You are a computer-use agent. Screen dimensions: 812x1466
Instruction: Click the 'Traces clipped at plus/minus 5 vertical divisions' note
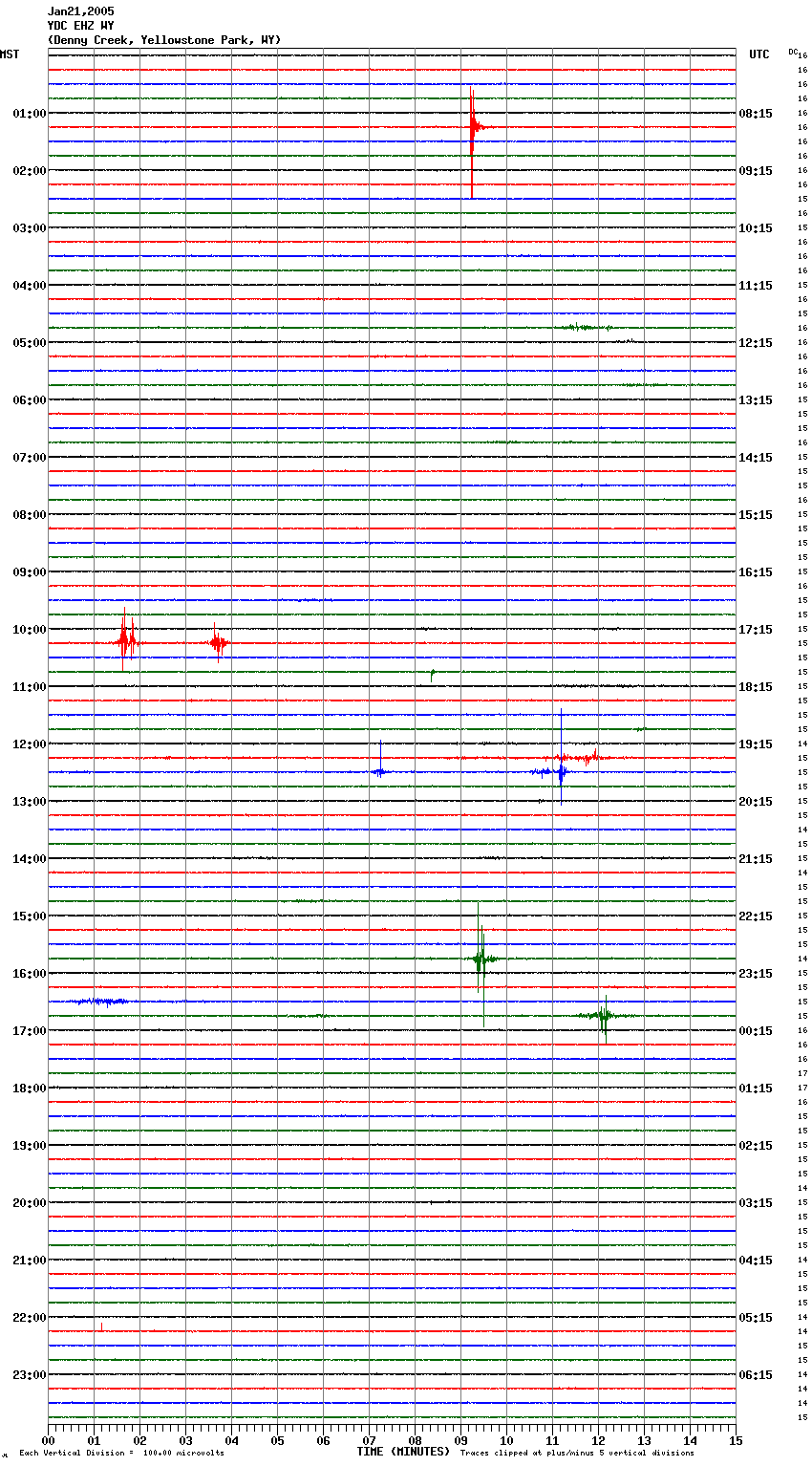[x=577, y=1454]
